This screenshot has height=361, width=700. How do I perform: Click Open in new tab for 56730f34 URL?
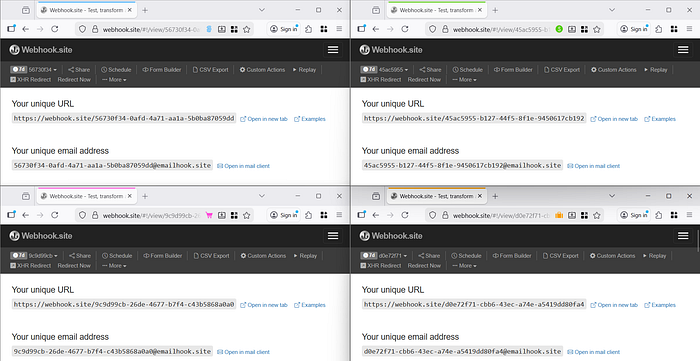264,119
